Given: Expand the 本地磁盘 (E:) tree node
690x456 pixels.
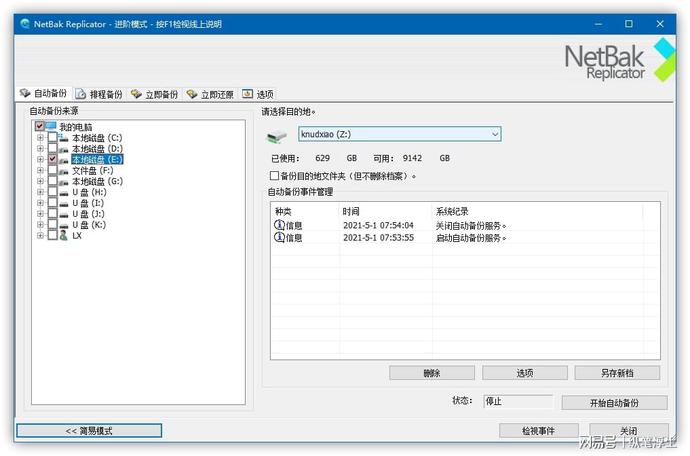Looking at the screenshot, I should (40, 159).
